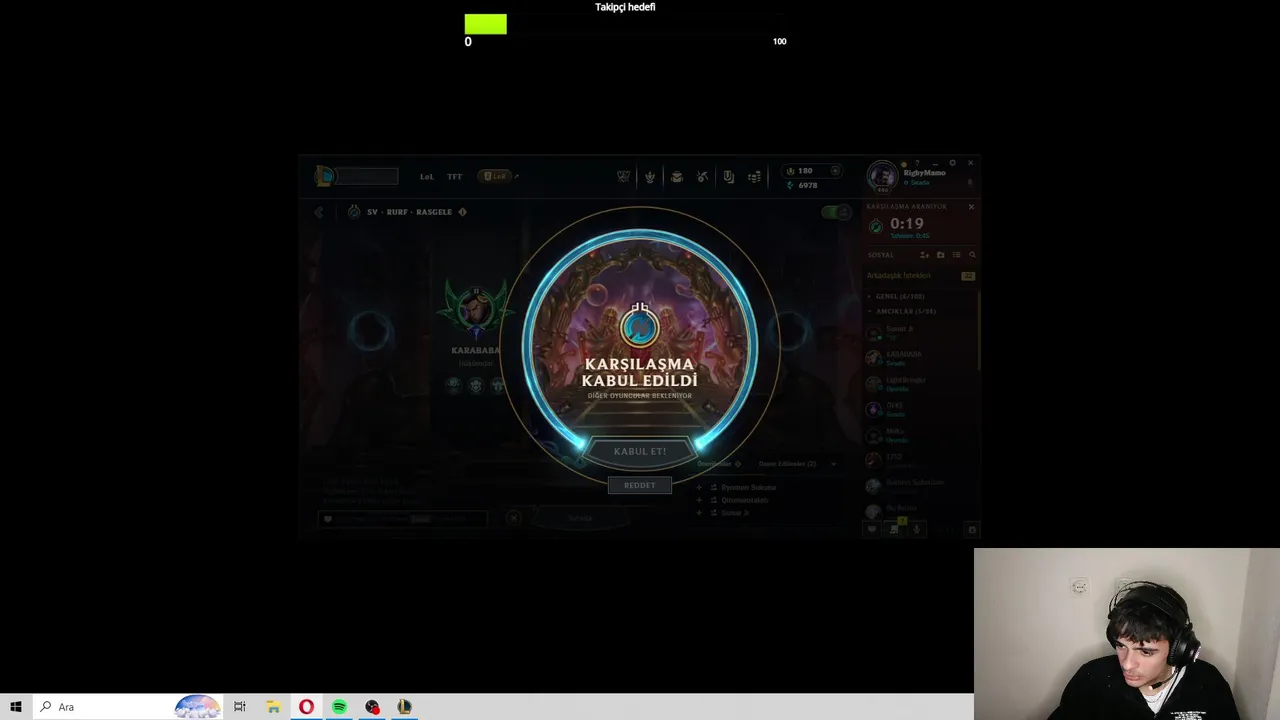Image resolution: width=1280 pixels, height=720 pixels.
Task: Toggle the voice microphone icon
Action: [916, 530]
